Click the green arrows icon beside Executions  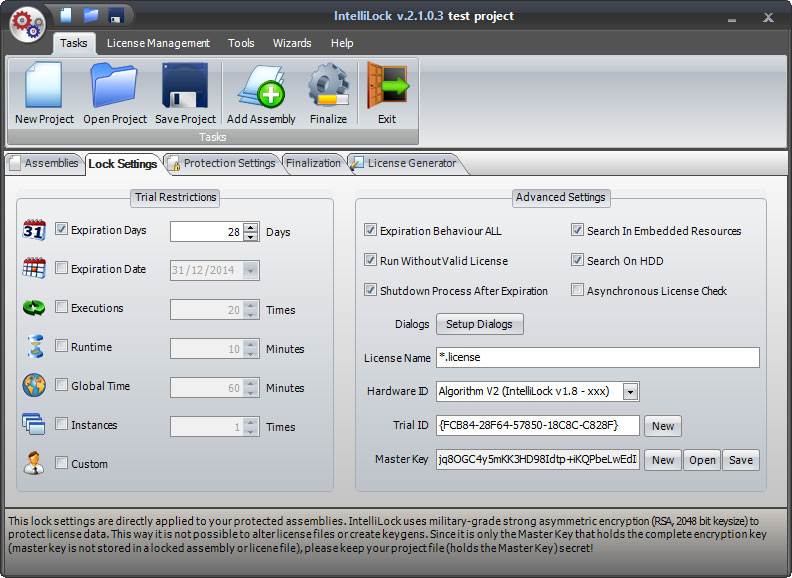[x=34, y=307]
